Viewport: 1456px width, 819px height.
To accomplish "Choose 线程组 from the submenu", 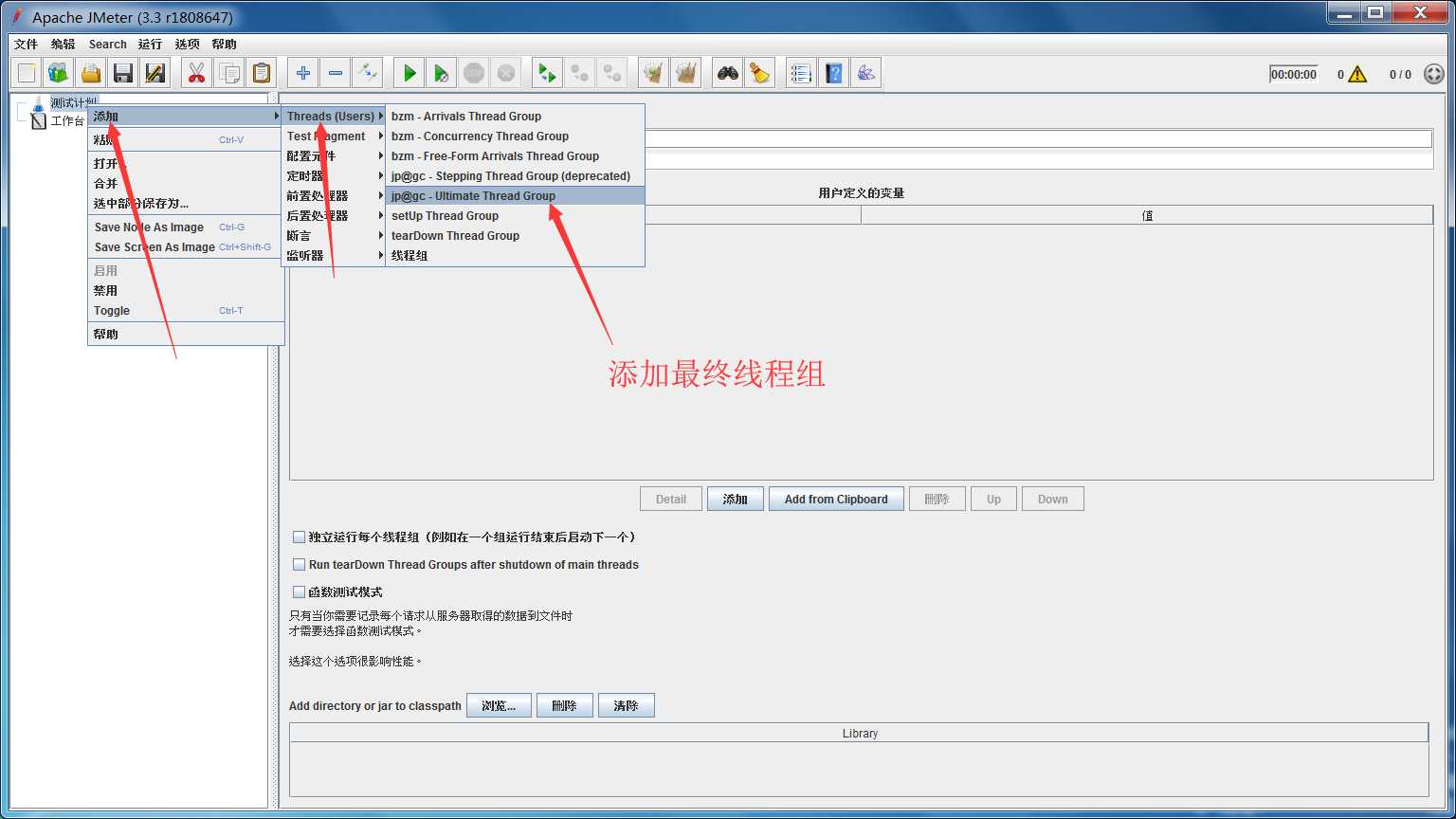I will click(515, 256).
